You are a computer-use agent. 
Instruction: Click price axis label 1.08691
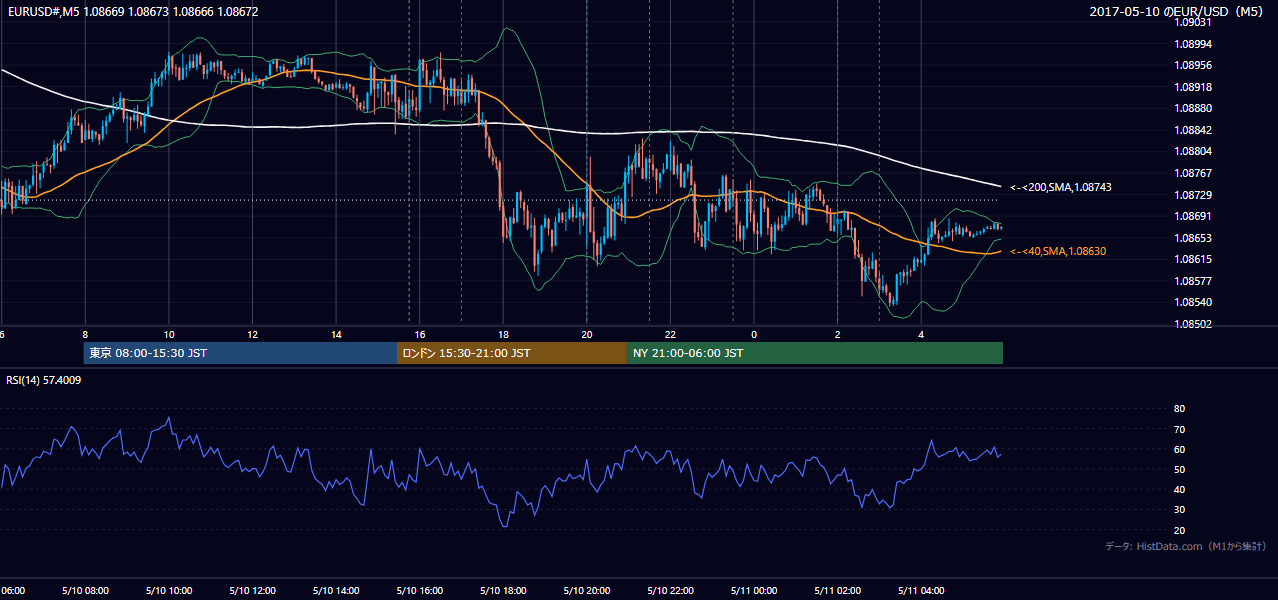pyautogui.click(x=1194, y=216)
